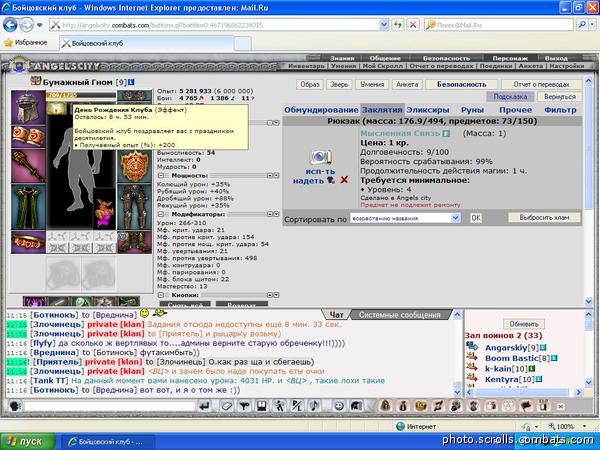This screenshot has height=450, width=600.
Task: Select the equipped mace weapon slot
Action: pos(28,166)
